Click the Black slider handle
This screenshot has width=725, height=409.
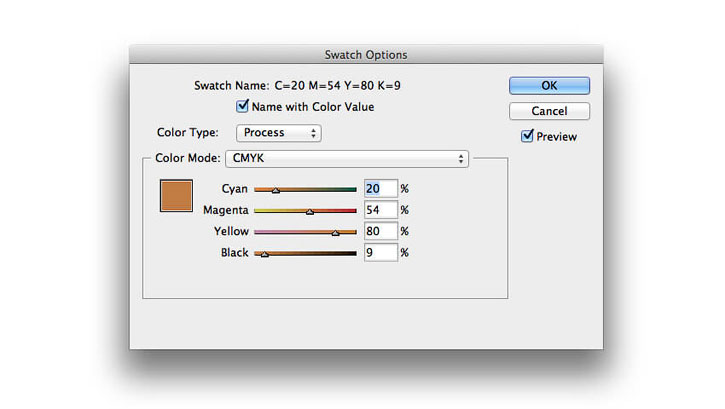[264, 254]
